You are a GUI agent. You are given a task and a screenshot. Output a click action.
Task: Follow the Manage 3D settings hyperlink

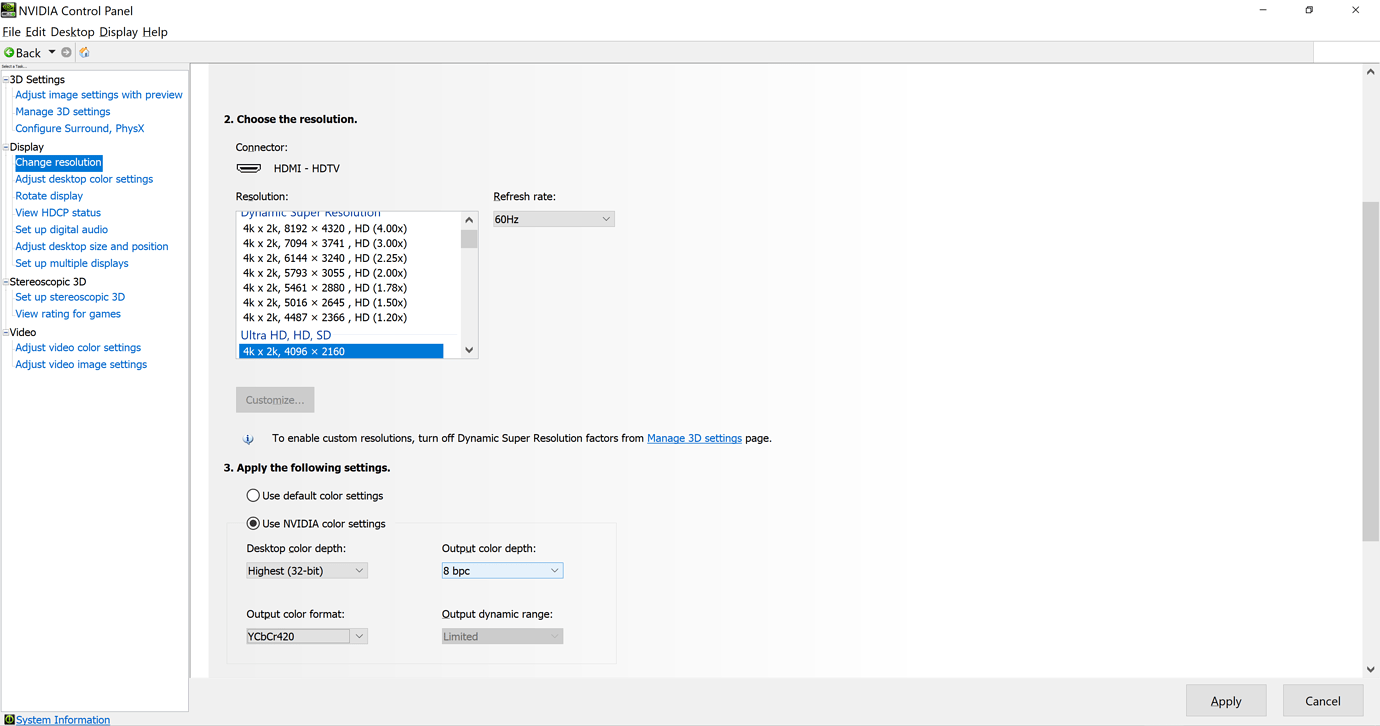click(x=694, y=438)
